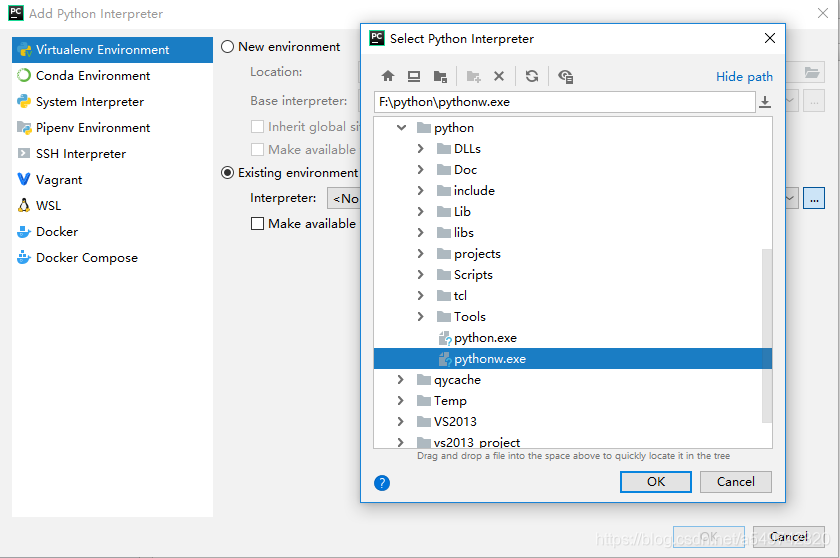Enable Make available checkbox under Existing environment

(257, 223)
